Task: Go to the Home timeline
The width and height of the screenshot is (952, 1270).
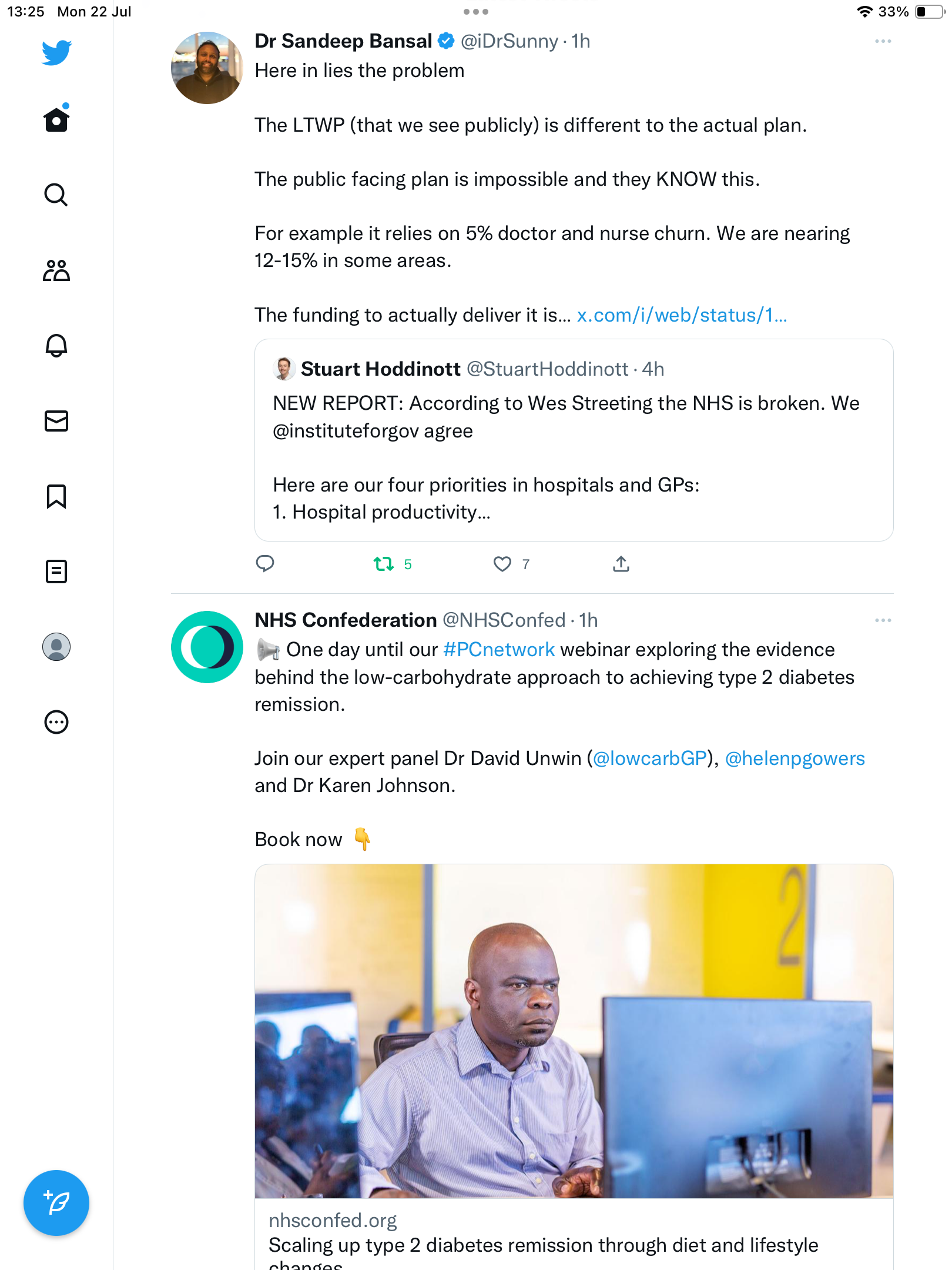Action: (56, 119)
